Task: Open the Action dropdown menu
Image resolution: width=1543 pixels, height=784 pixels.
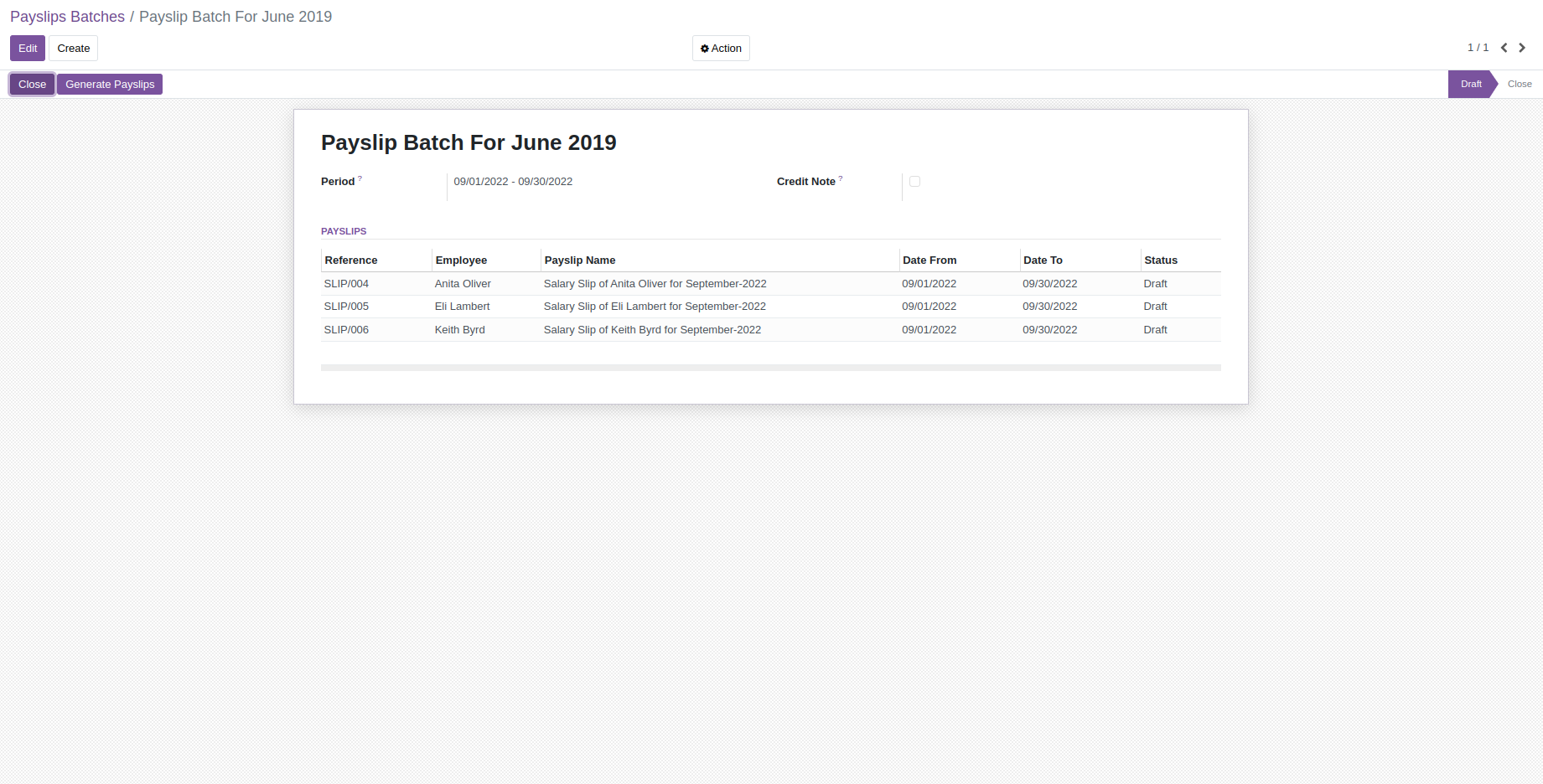Action: coord(721,49)
